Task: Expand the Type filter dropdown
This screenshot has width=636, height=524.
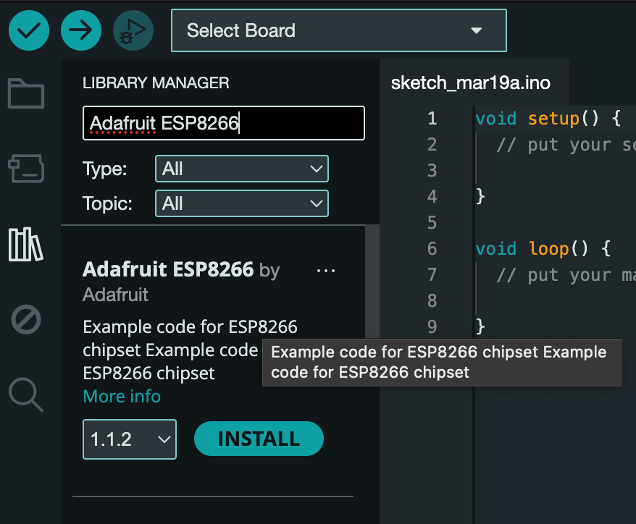Action: 242,169
